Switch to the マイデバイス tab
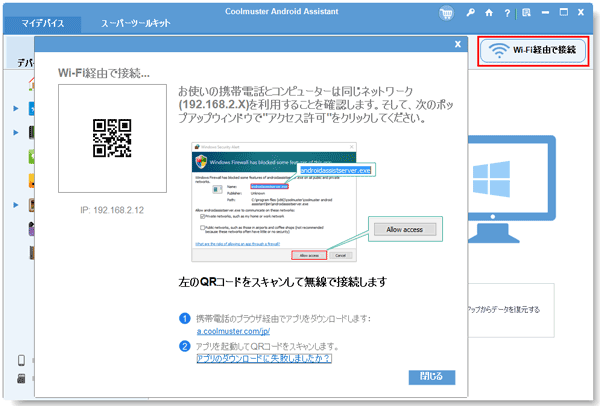Image resolution: width=600 pixels, height=406 pixels. click(x=42, y=24)
